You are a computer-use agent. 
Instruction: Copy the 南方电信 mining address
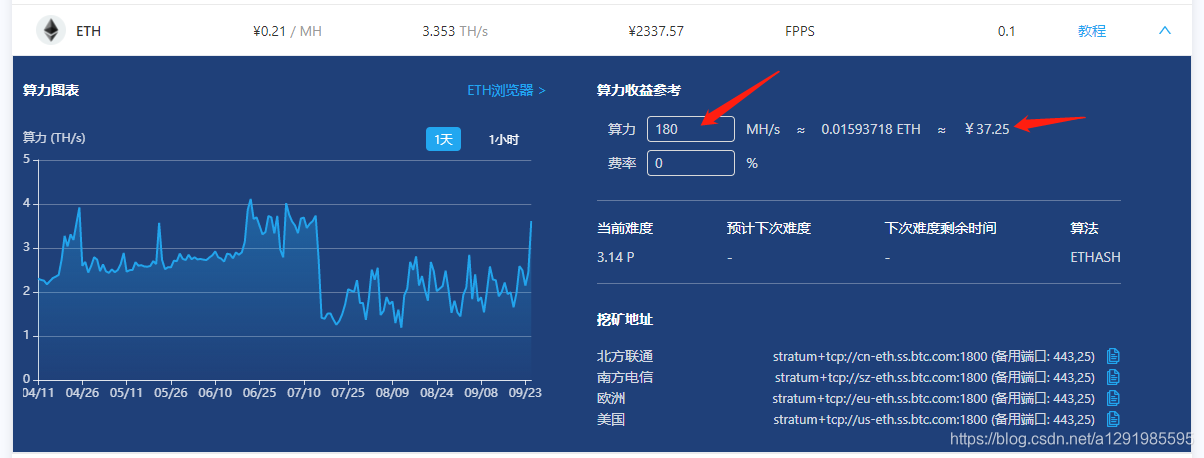click(x=1114, y=377)
